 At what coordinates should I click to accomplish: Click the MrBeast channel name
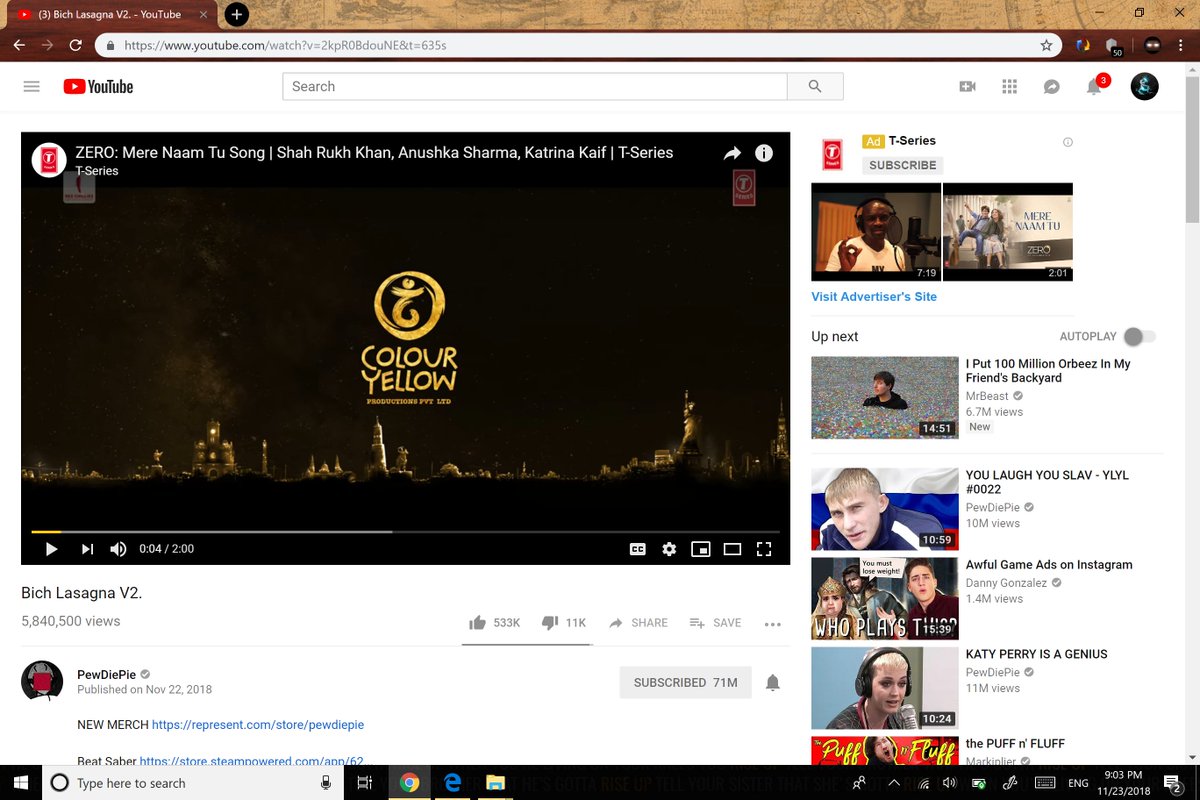click(x=987, y=397)
